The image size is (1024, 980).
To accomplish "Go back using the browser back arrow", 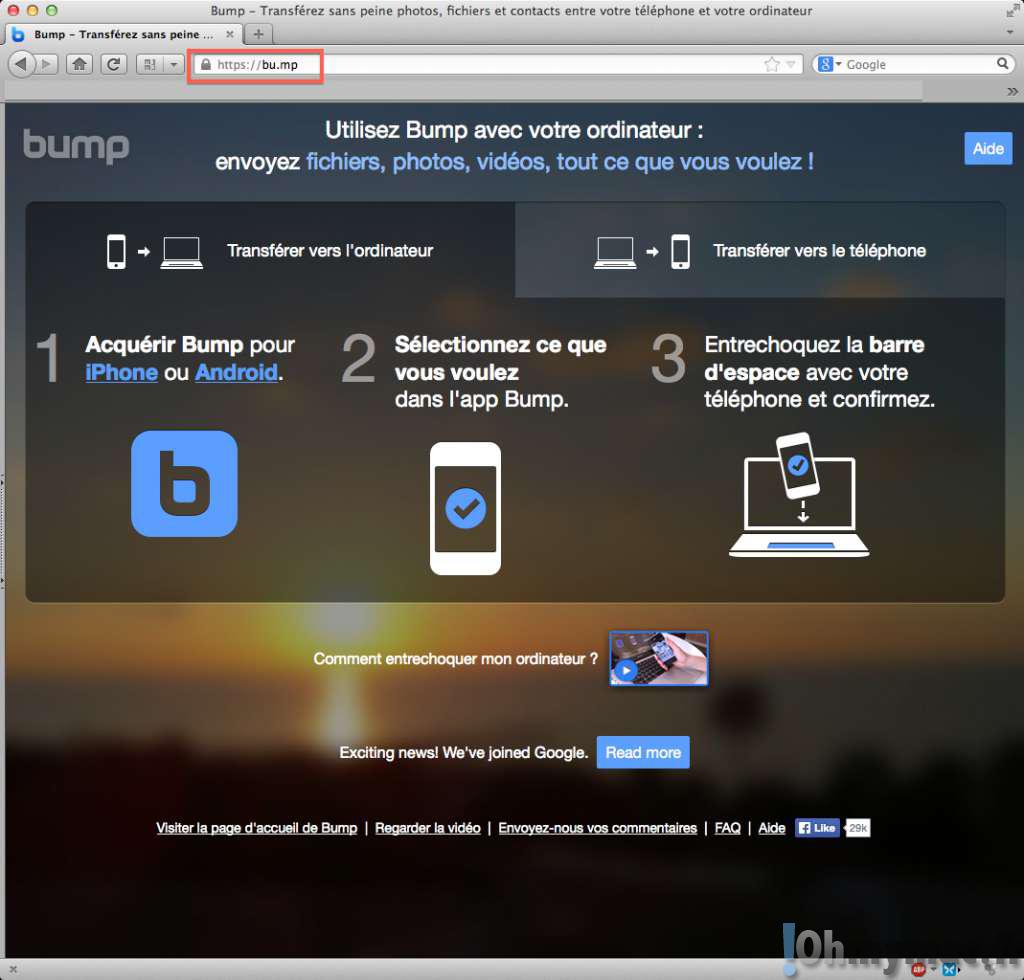I will coord(22,64).
